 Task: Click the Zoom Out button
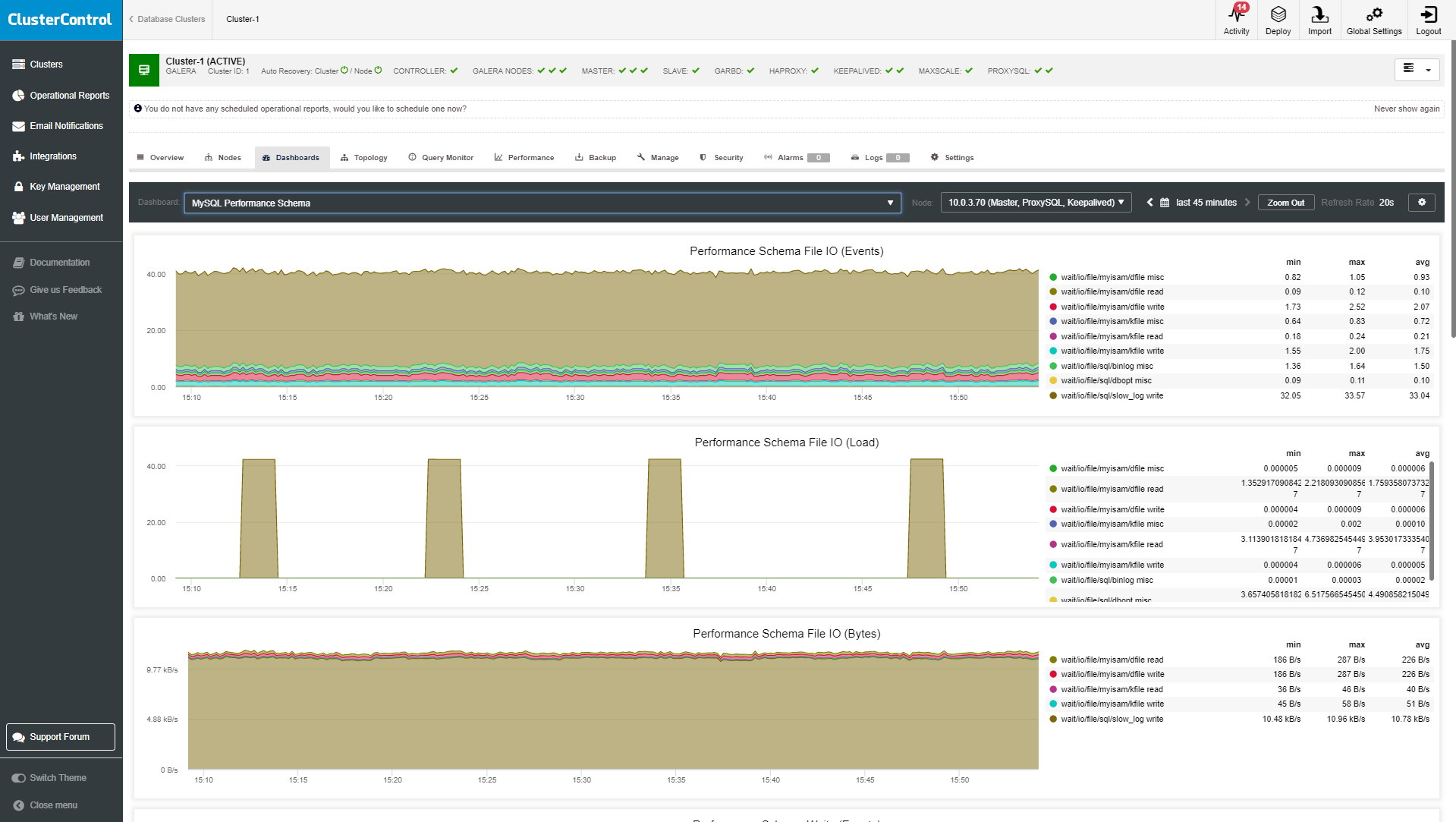click(1286, 203)
